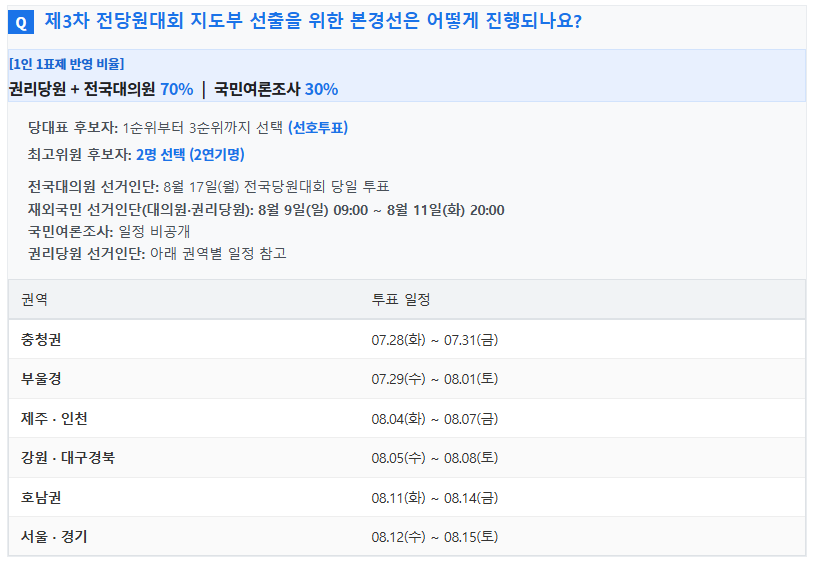Click the blue Q icon

(x=21, y=22)
